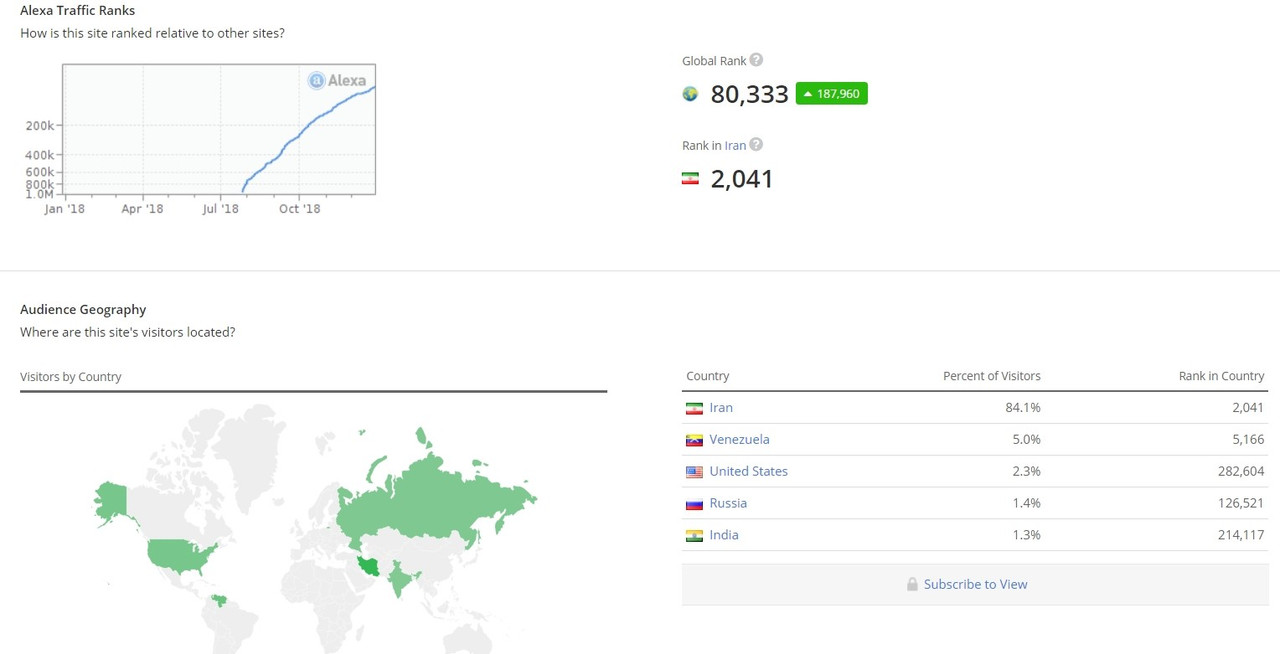Click the Rank in Iran help icon
The width and height of the screenshot is (1280, 654).
(756, 145)
